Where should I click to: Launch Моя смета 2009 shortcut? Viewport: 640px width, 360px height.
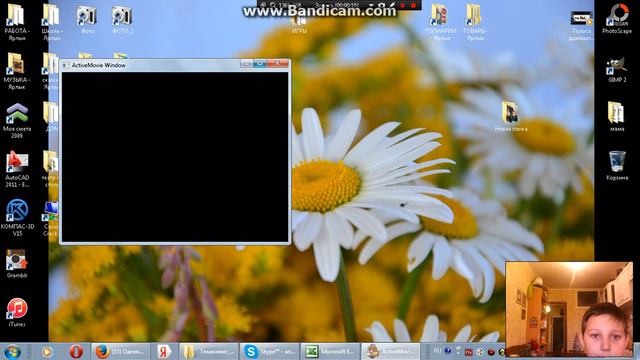[17, 120]
